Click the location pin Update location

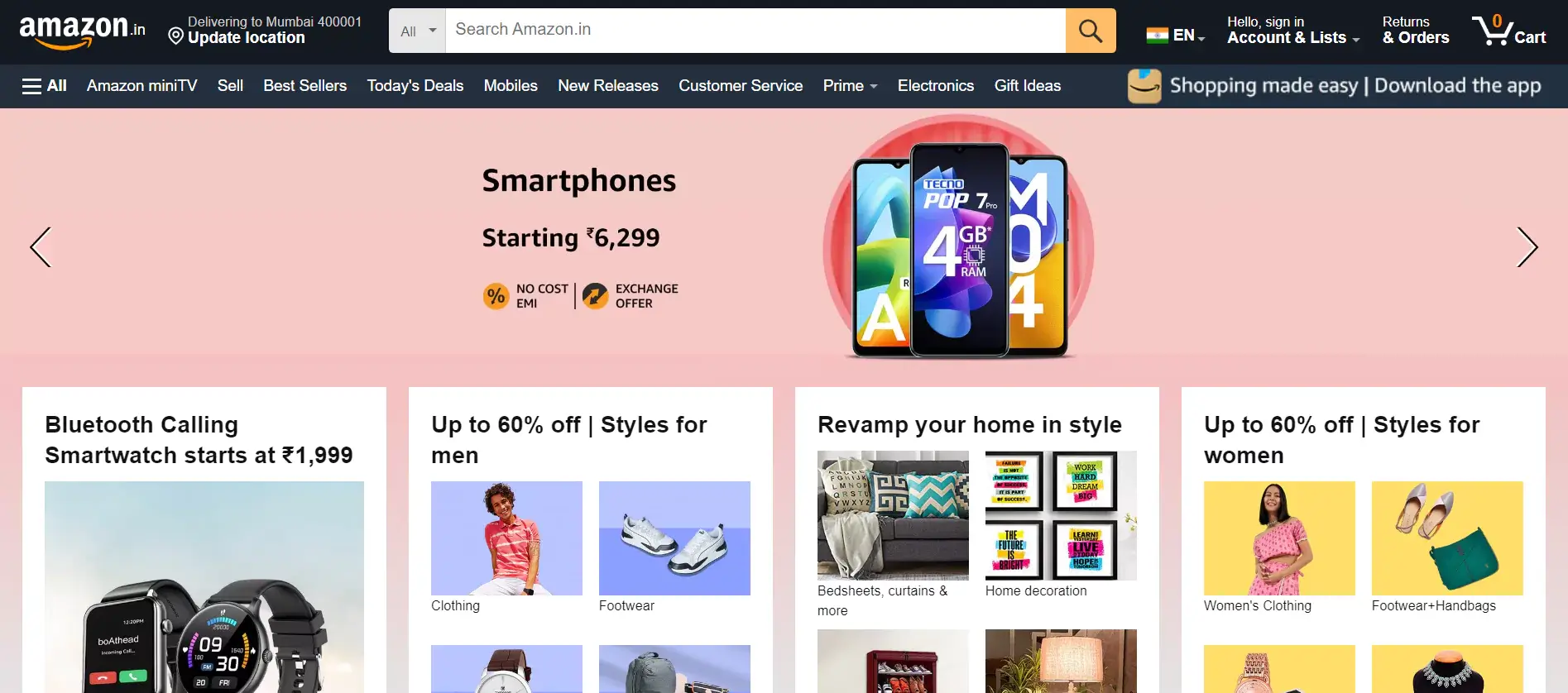(x=265, y=30)
